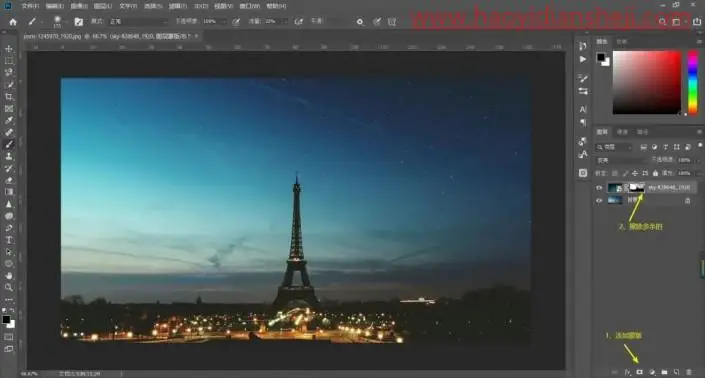This screenshot has height=378, width=705.
Task: Pick the Eyedropper tool
Action: coord(9,120)
